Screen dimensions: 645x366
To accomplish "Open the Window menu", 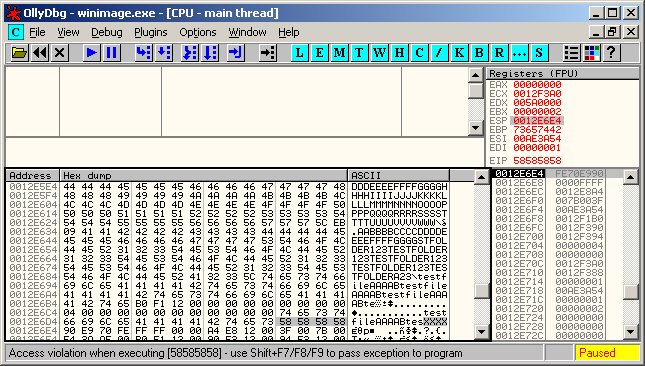I will click(247, 32).
